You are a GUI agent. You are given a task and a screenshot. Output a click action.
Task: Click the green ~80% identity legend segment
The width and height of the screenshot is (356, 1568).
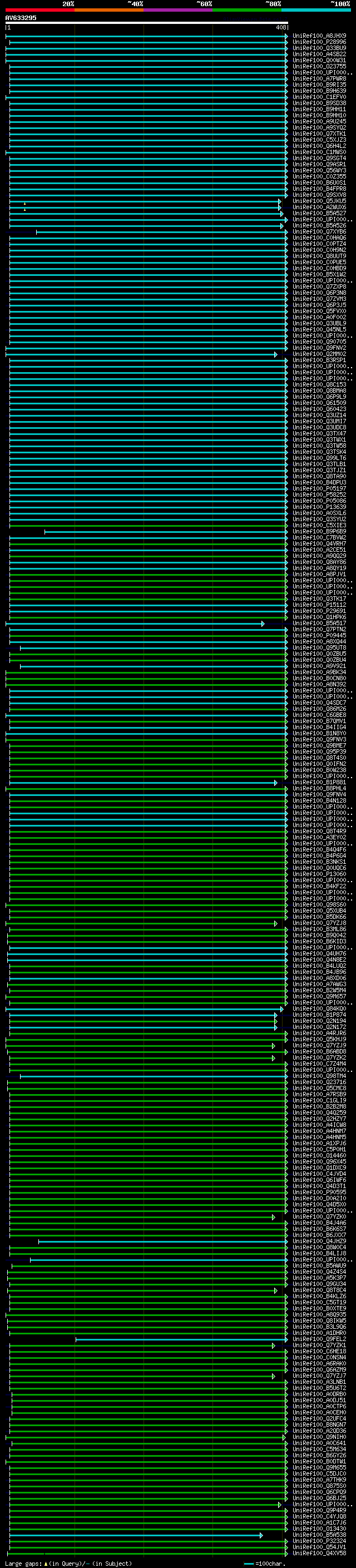[247, 11]
